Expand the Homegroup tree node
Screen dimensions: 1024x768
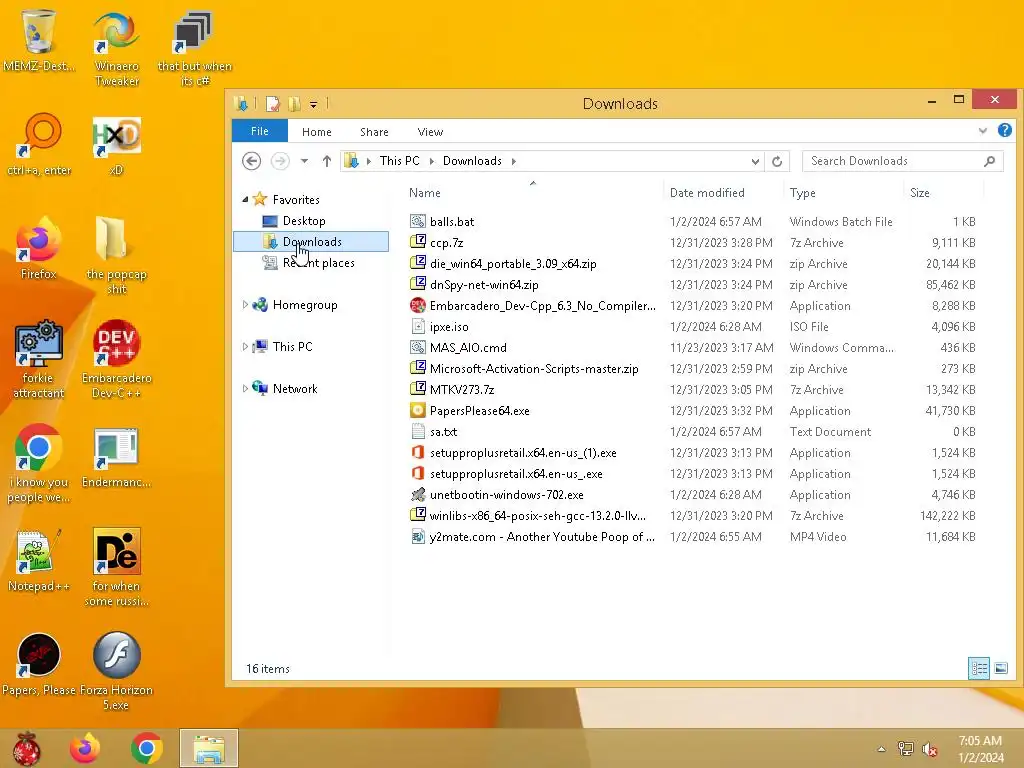[245, 304]
